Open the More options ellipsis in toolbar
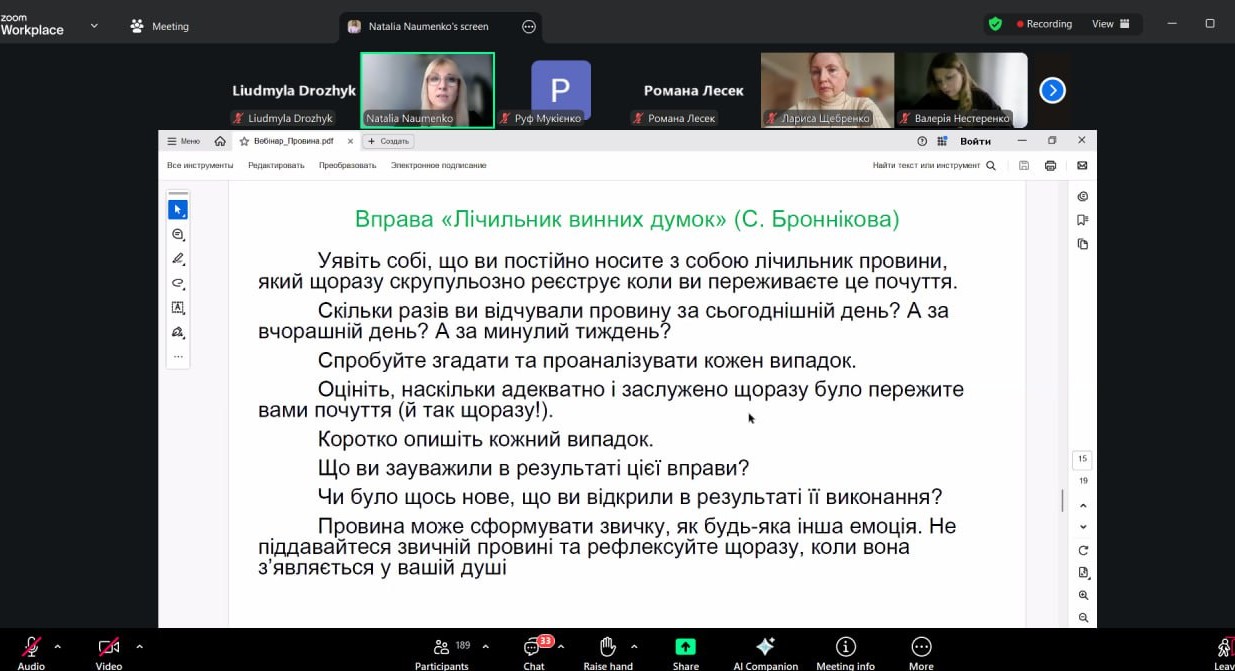The width and height of the screenshot is (1235, 671). click(x=921, y=647)
